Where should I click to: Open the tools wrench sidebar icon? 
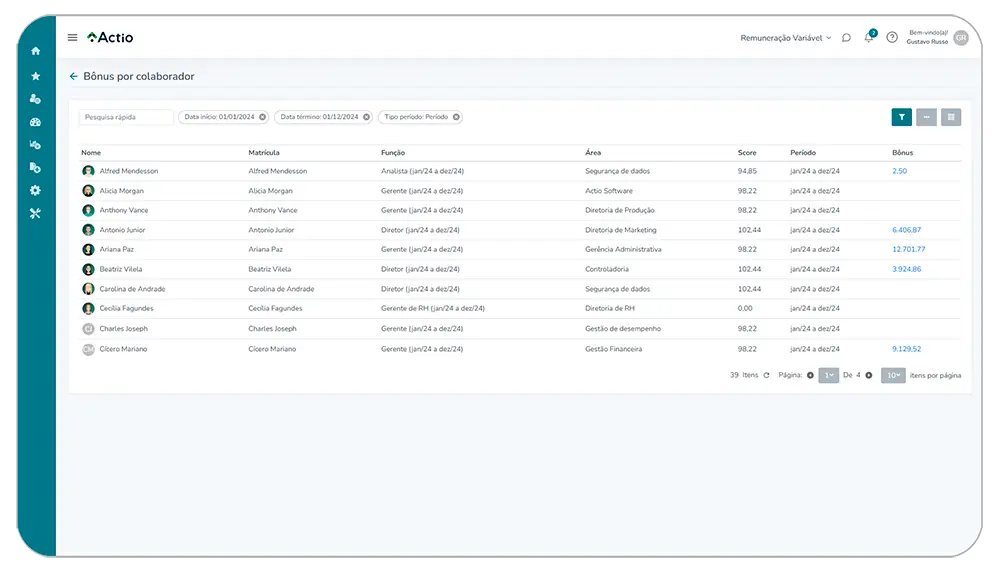pyautogui.click(x=36, y=213)
